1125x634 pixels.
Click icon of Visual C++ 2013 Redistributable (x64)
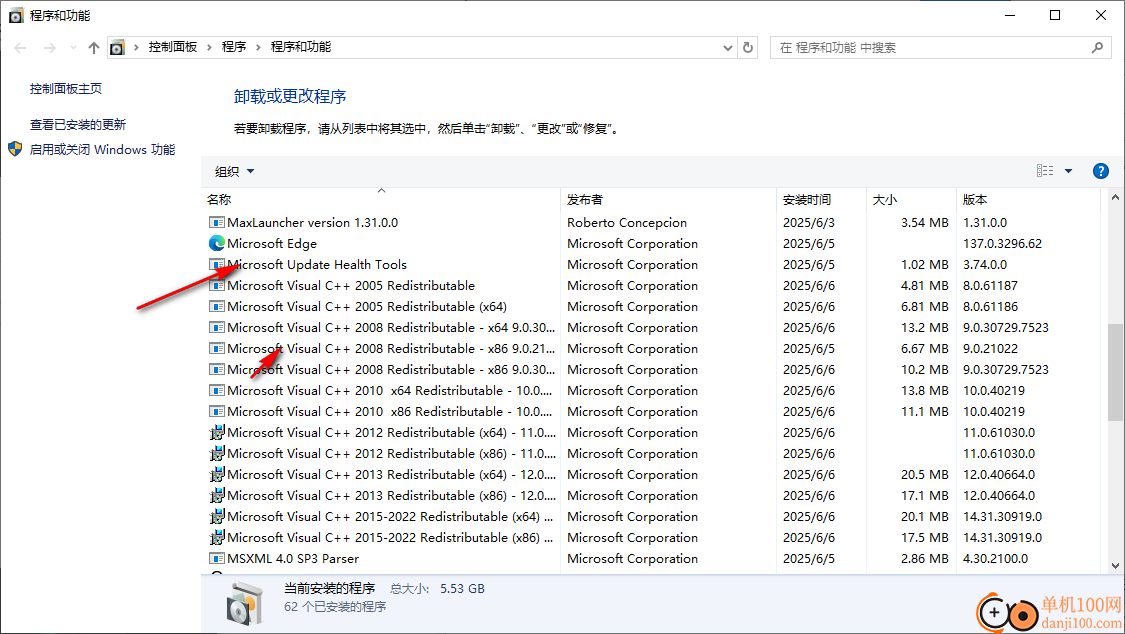(x=217, y=474)
